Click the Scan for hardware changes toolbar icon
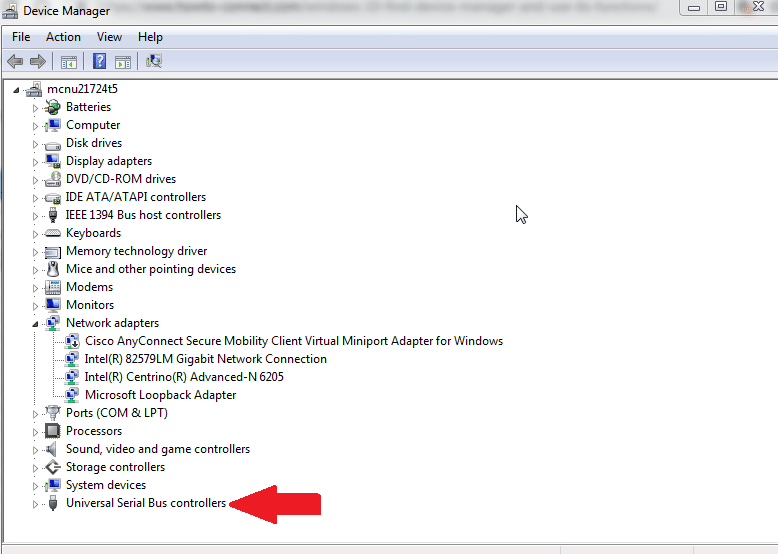Image resolution: width=778 pixels, height=554 pixels. (154, 61)
